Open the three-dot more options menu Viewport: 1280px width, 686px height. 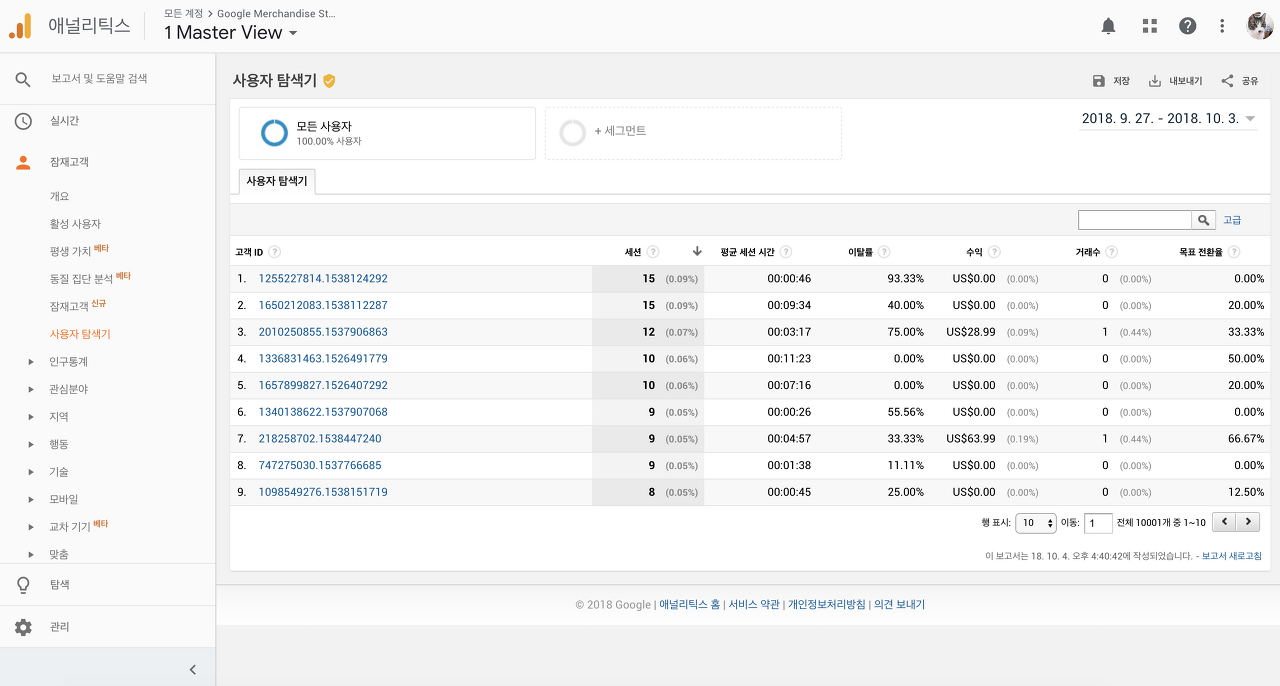(x=1222, y=26)
